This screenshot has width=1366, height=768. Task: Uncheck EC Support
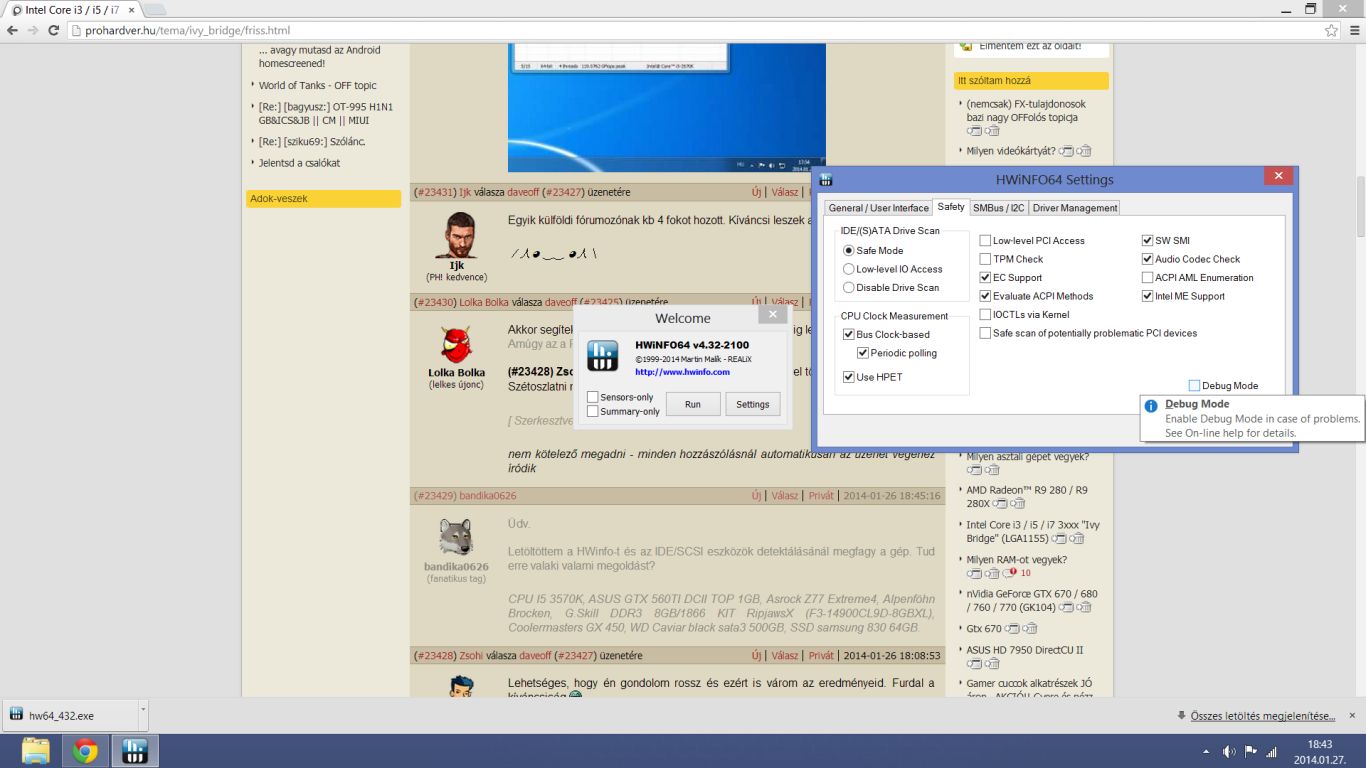985,278
